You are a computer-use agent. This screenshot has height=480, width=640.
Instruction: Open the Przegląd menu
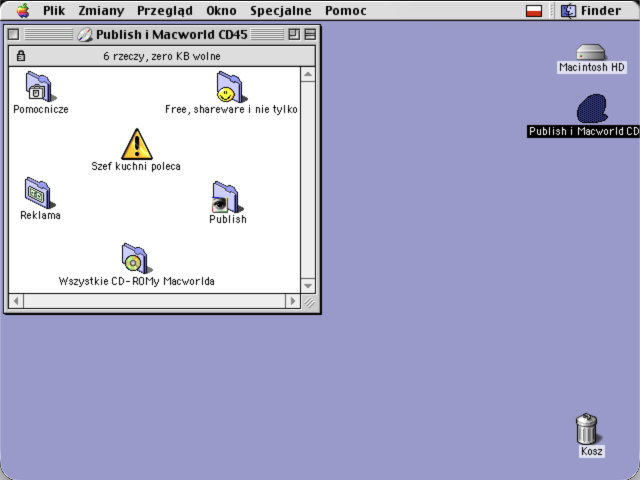coord(165,11)
